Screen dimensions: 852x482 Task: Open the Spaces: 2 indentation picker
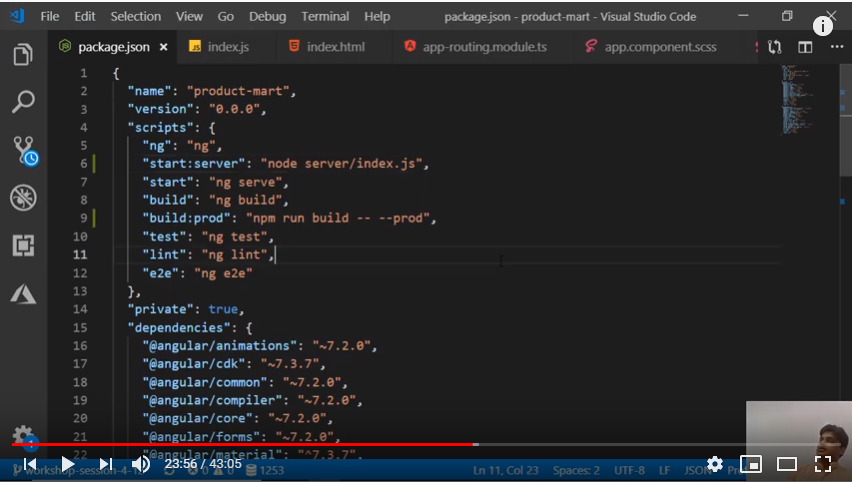click(576, 470)
